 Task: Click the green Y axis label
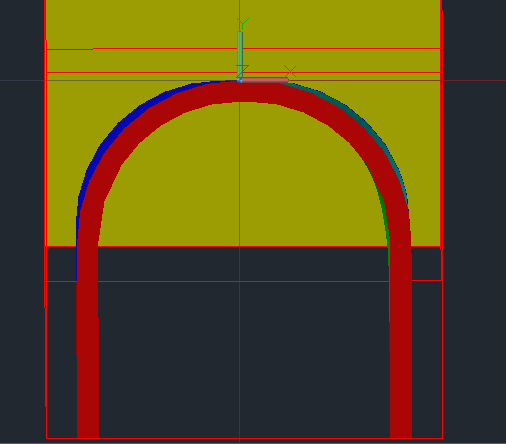[x=243, y=23]
